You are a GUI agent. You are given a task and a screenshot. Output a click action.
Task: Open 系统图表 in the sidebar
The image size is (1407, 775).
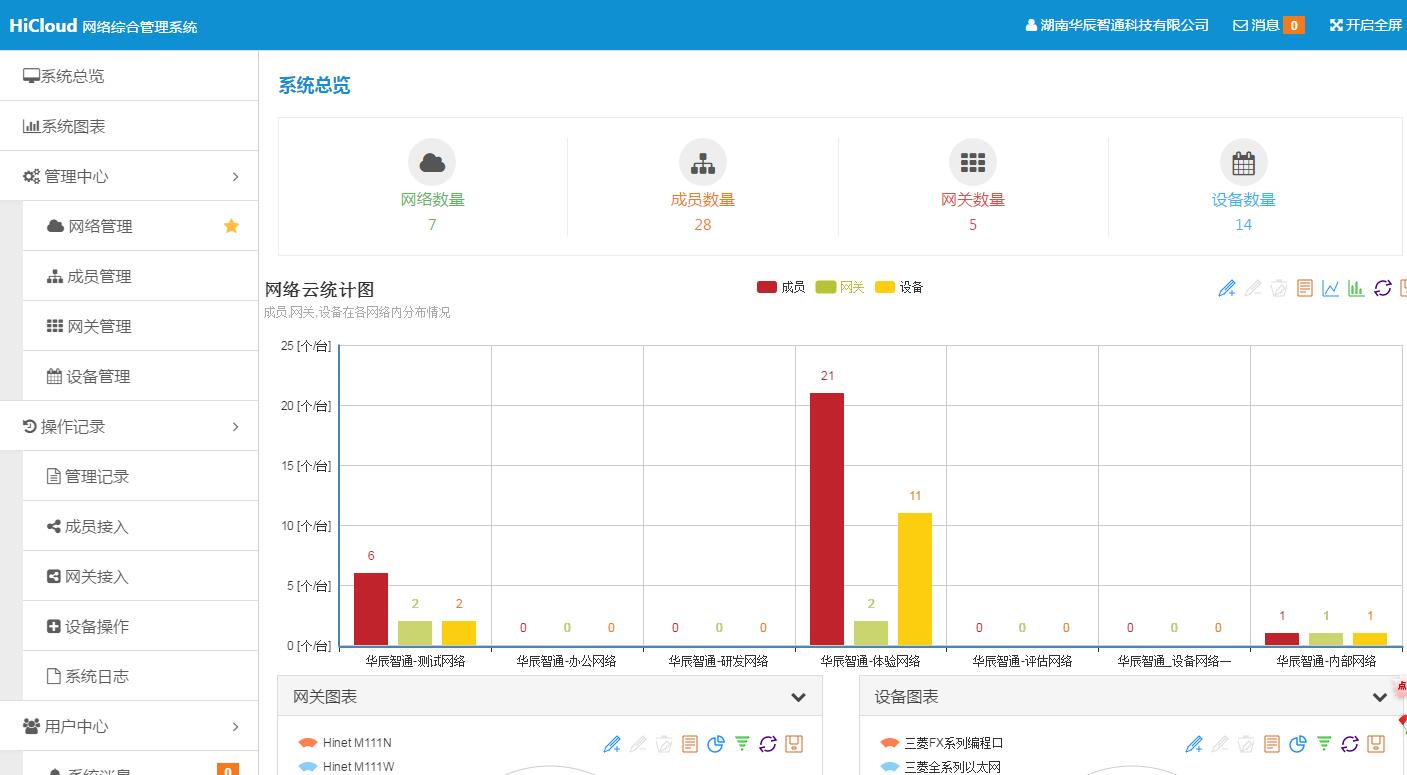coord(72,126)
